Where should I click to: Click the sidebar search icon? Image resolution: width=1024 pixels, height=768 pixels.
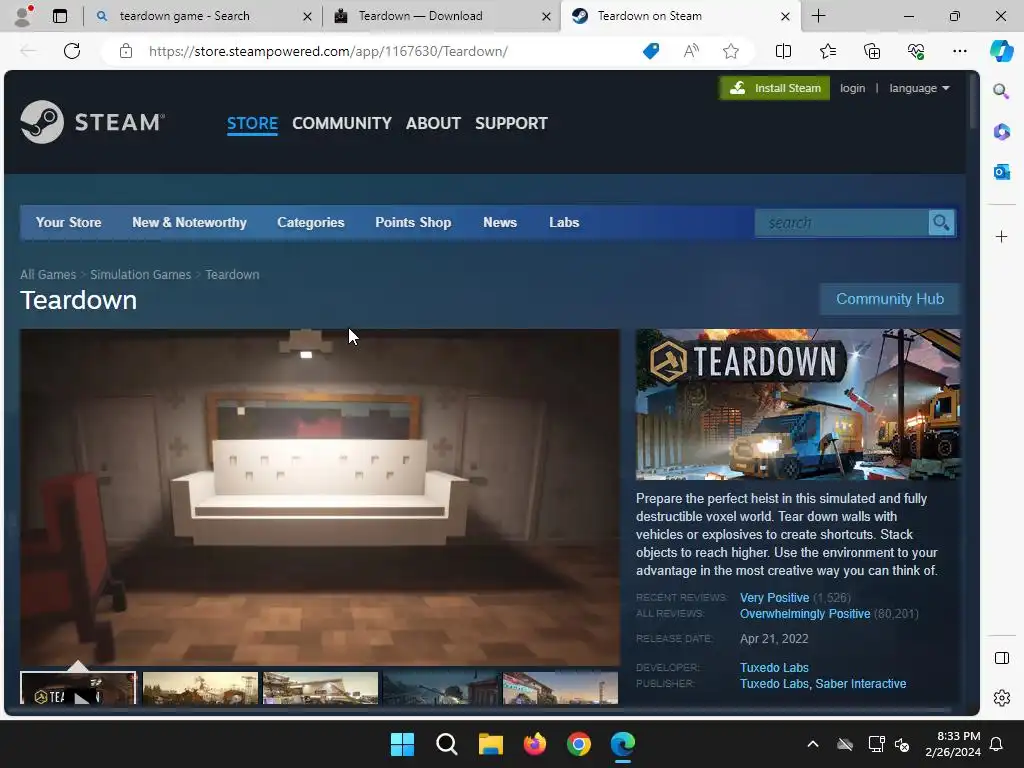[x=1001, y=91]
